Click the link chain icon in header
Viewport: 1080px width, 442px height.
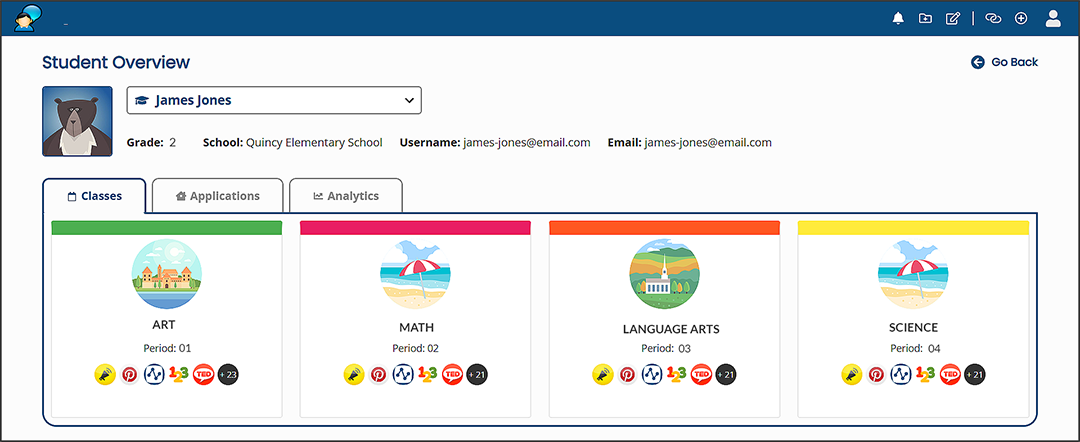tap(993, 19)
